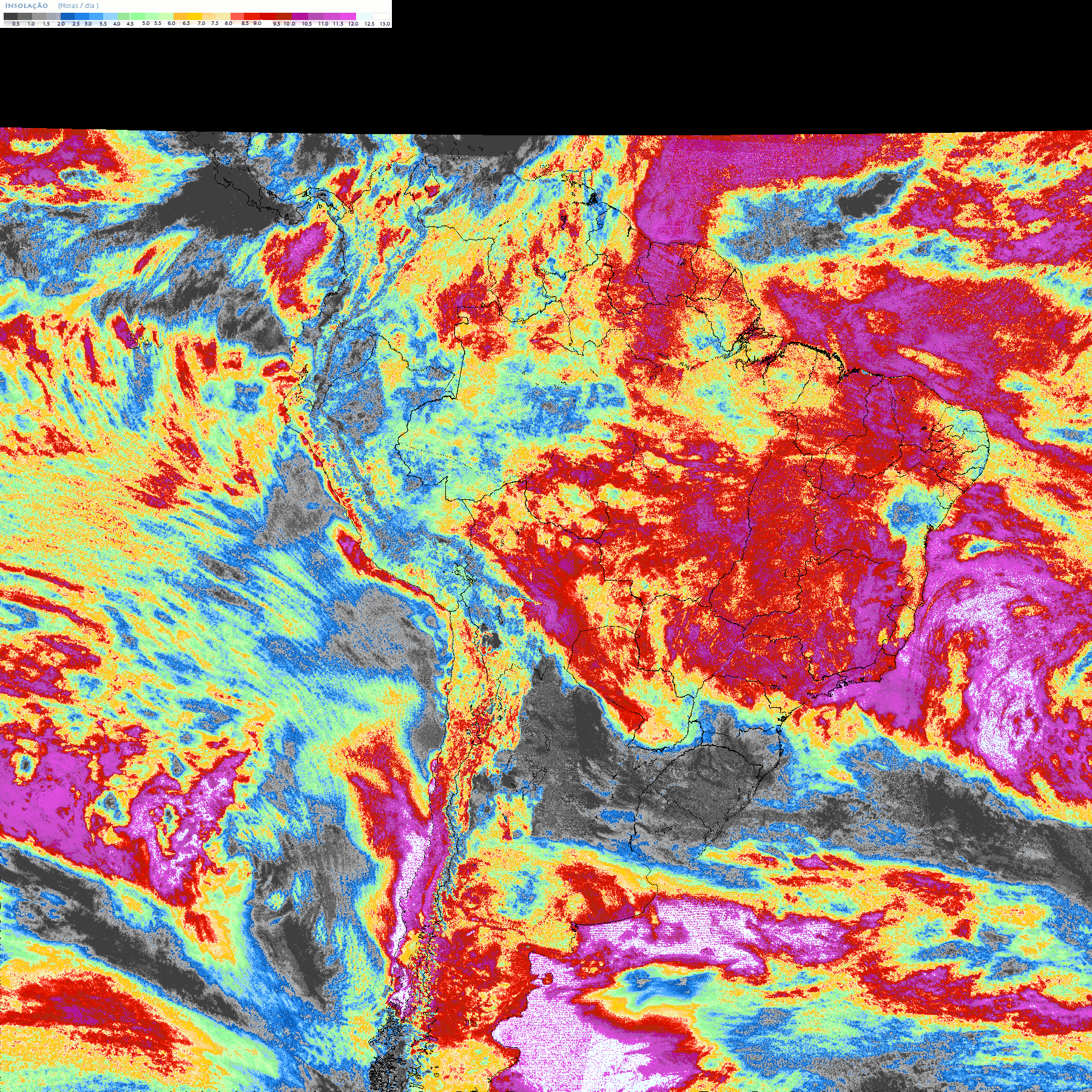The height and width of the screenshot is (1092, 1092).
Task: Click the 4.5 legend value
Action: 130,24
